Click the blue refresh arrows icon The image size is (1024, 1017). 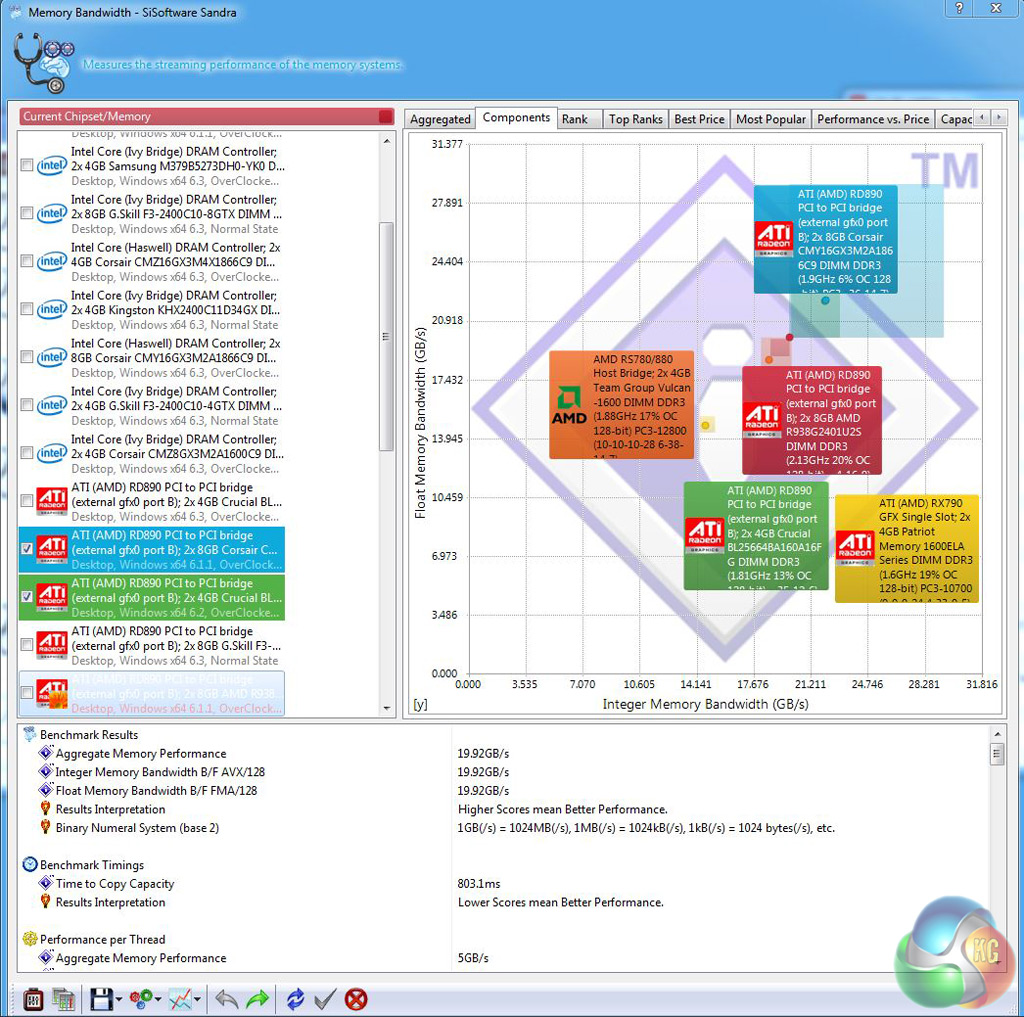click(x=295, y=999)
